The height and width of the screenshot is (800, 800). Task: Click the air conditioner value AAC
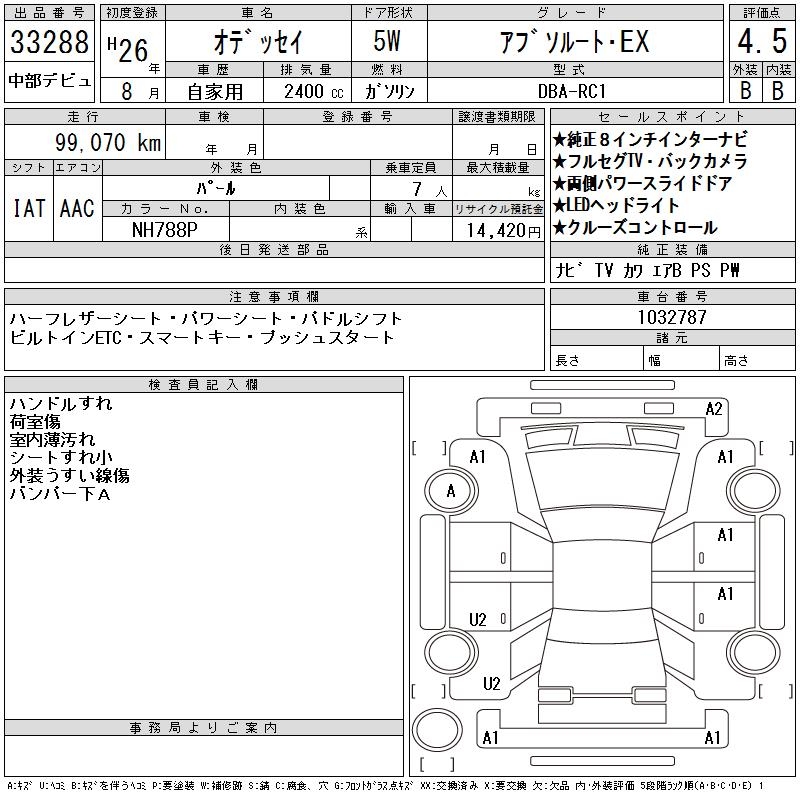click(x=77, y=208)
